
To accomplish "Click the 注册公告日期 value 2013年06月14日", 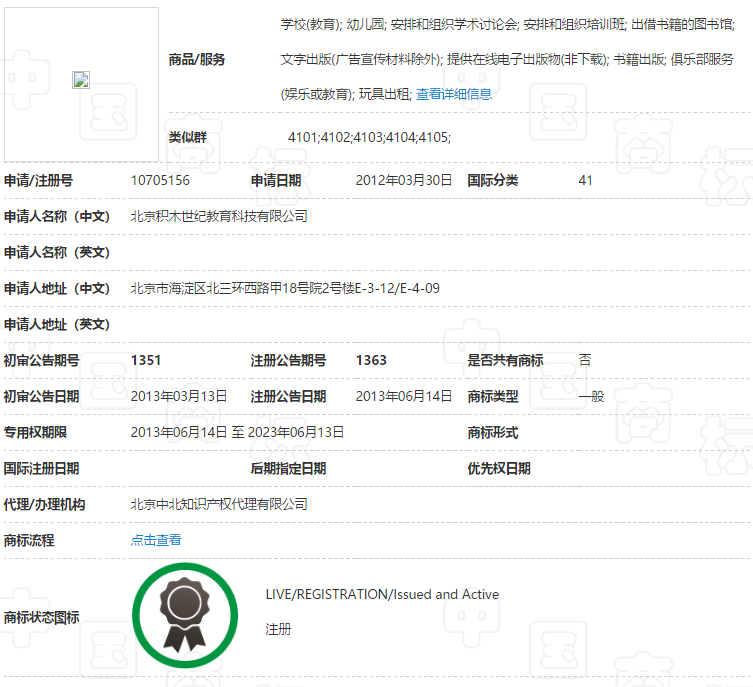I will [404, 396].
